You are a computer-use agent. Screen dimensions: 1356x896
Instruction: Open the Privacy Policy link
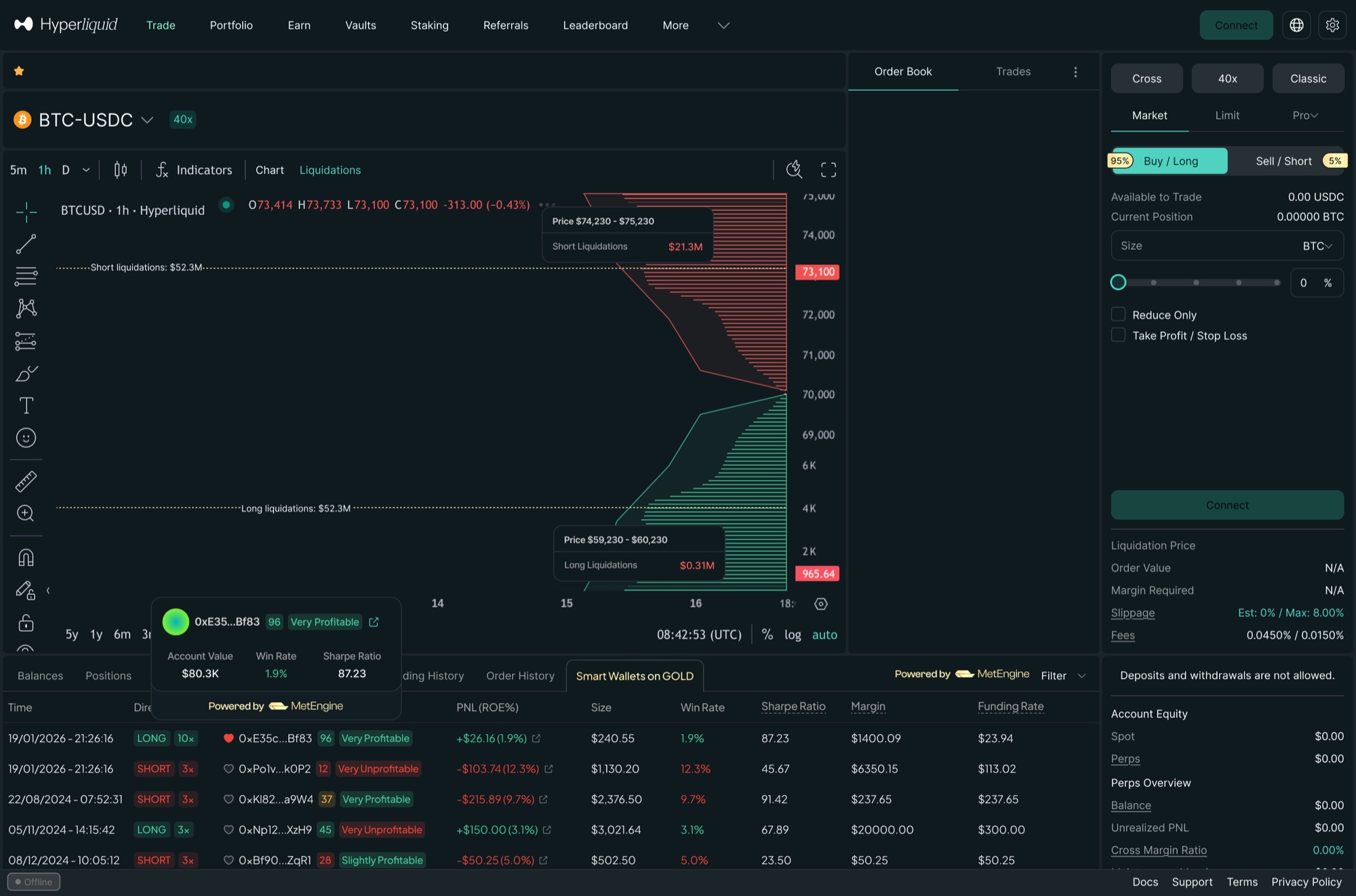1307,882
